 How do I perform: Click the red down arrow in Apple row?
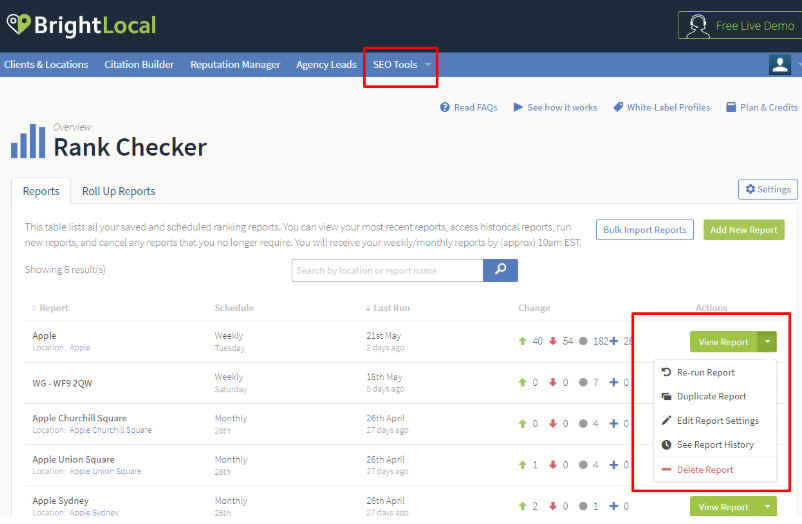point(552,341)
